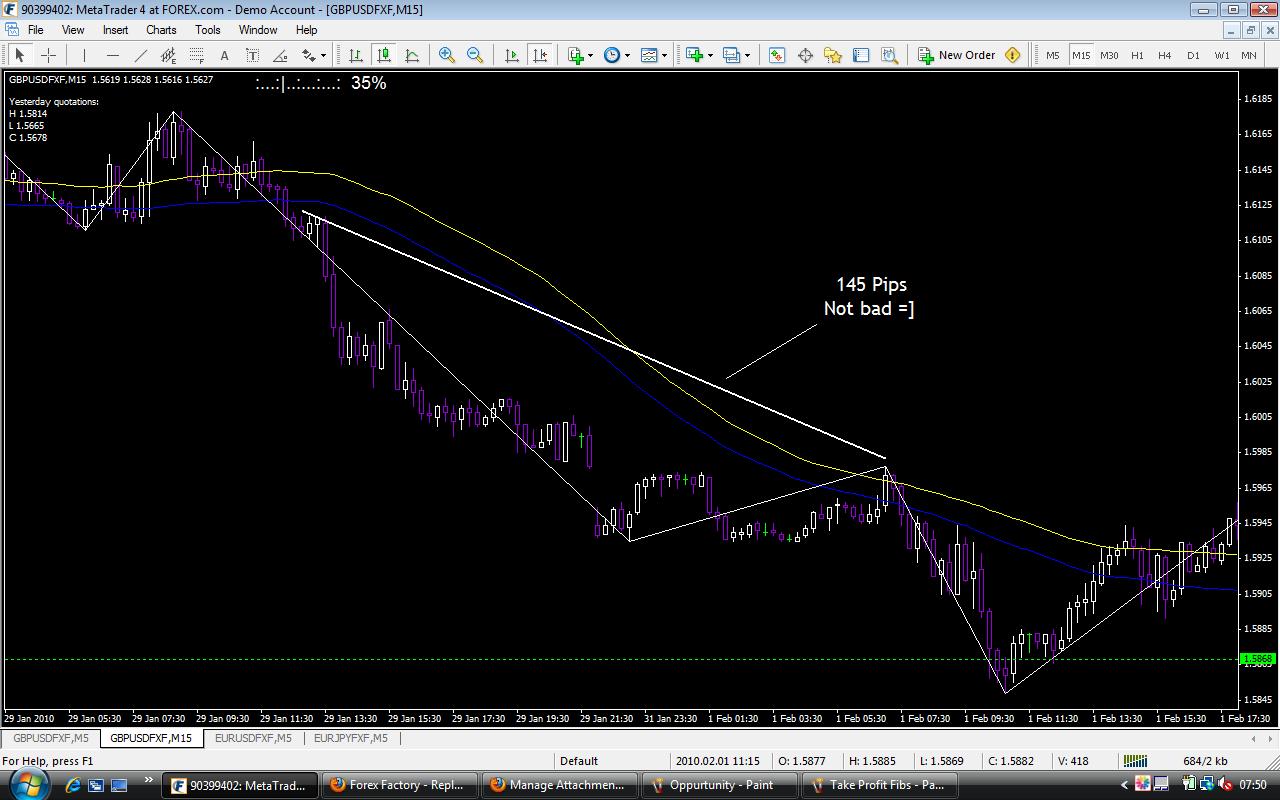
Task: Open the Insert menu
Action: point(115,30)
